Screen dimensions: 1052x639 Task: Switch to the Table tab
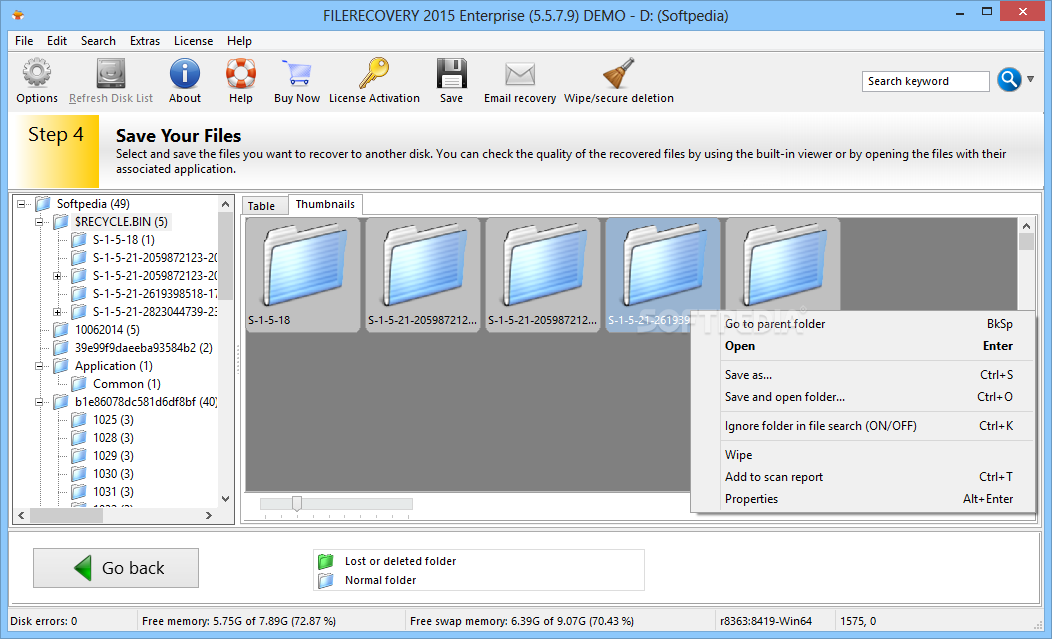point(262,206)
